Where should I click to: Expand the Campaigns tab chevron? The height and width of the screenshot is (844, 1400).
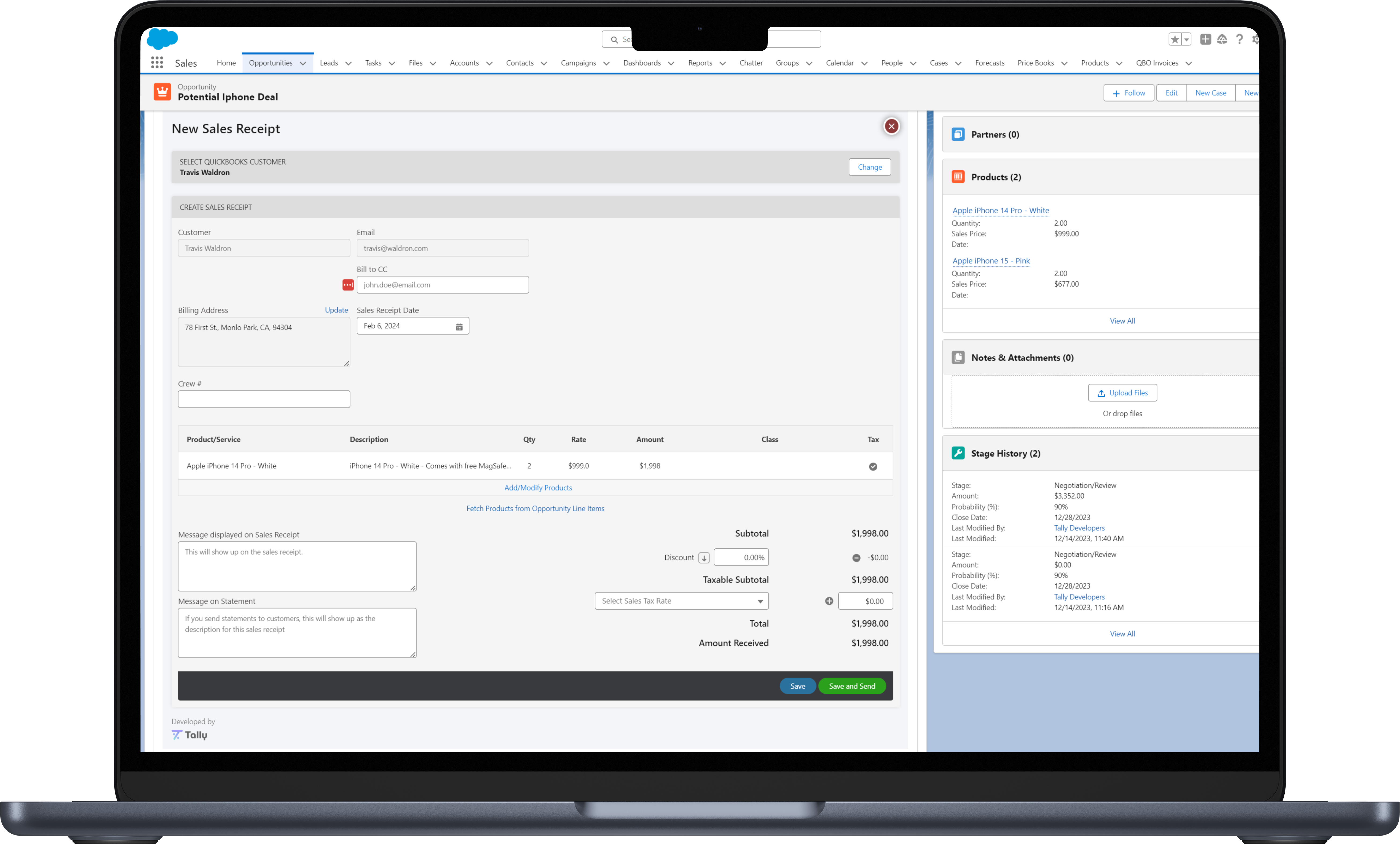606,63
